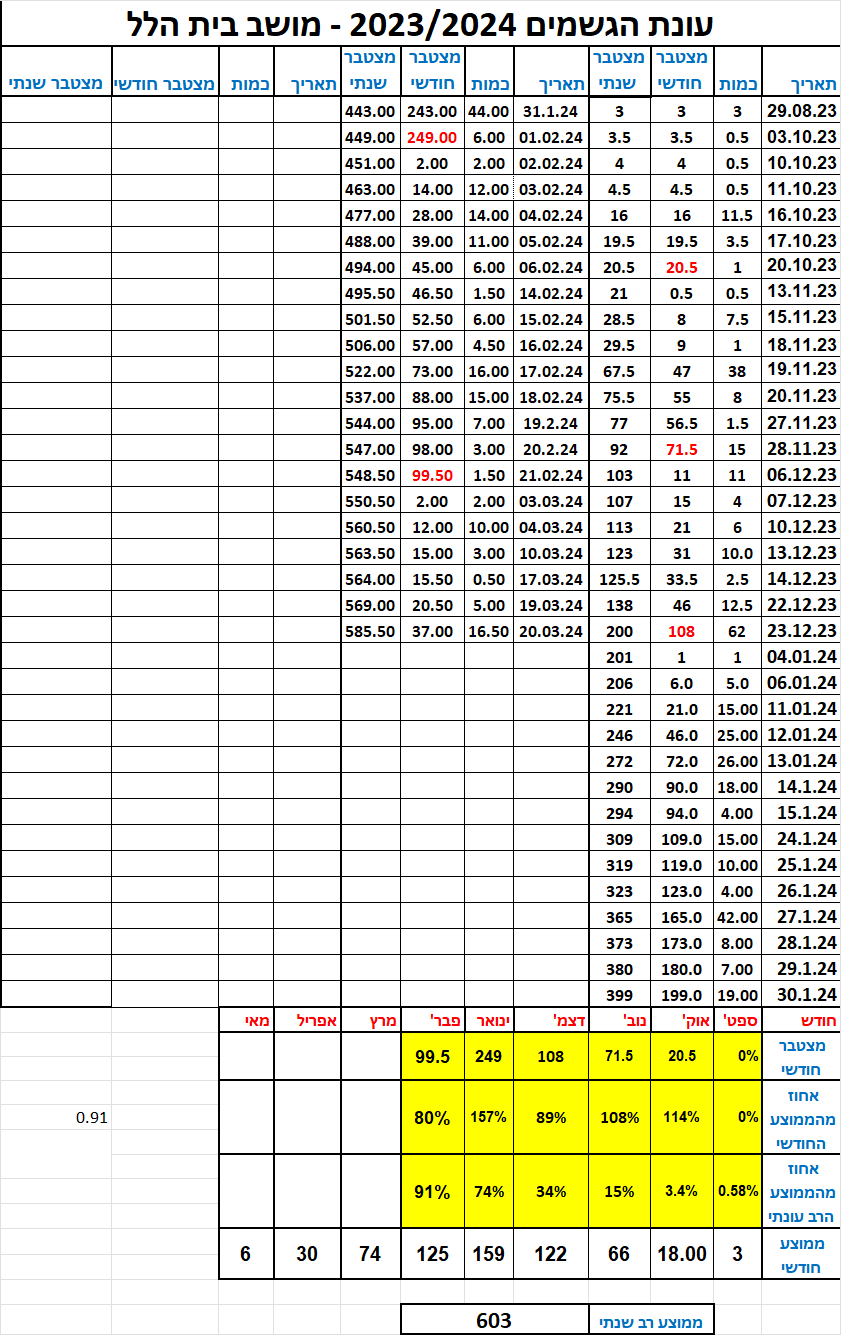The image size is (841, 1335).
Task: Select the date cell 31.1.24
Action: click(x=549, y=110)
